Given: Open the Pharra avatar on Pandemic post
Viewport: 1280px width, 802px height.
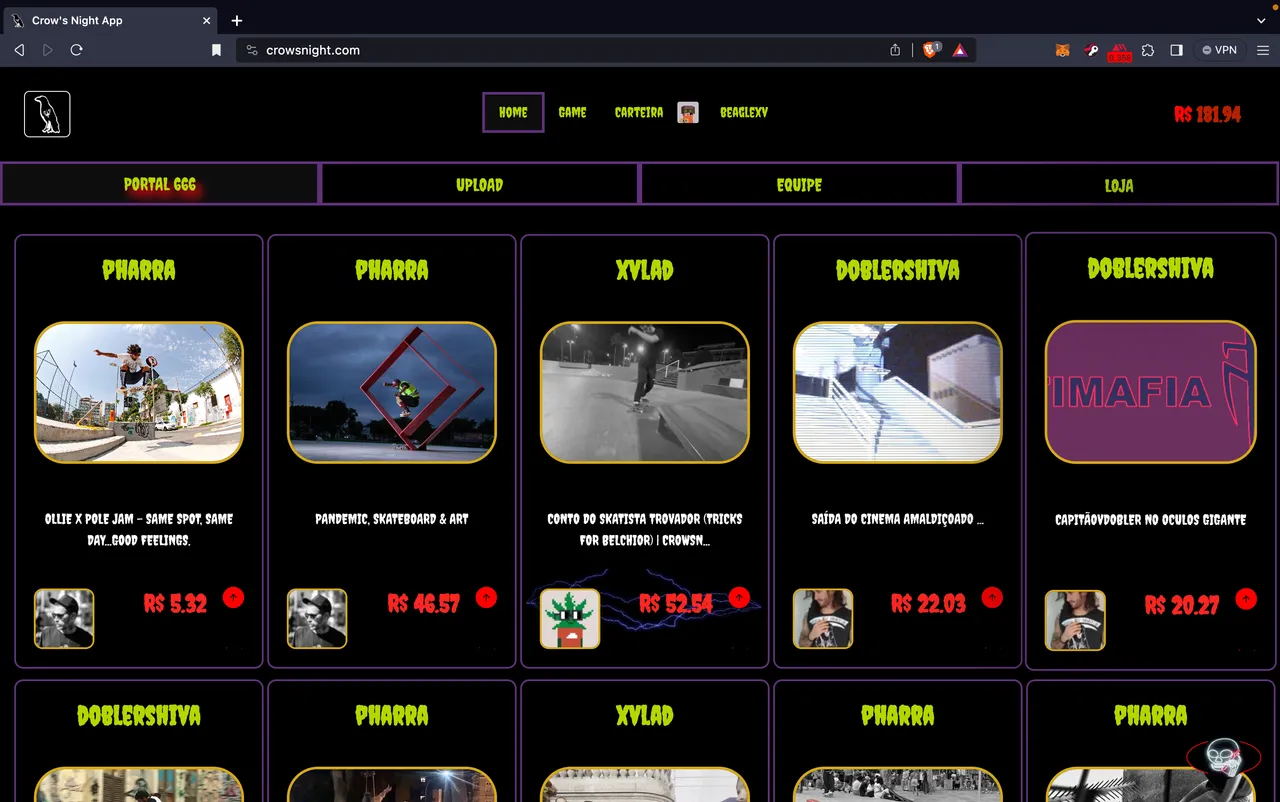Looking at the screenshot, I should click(317, 619).
